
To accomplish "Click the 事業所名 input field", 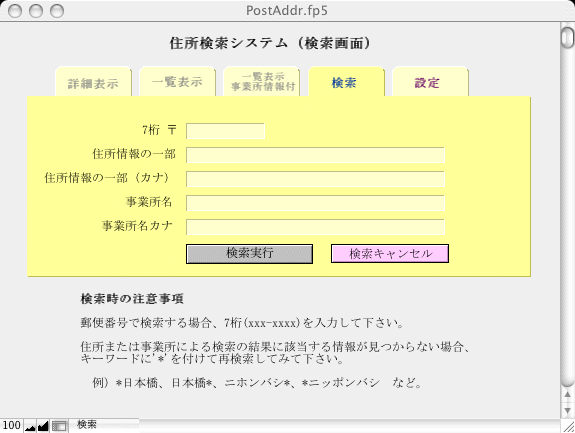I will 315,203.
